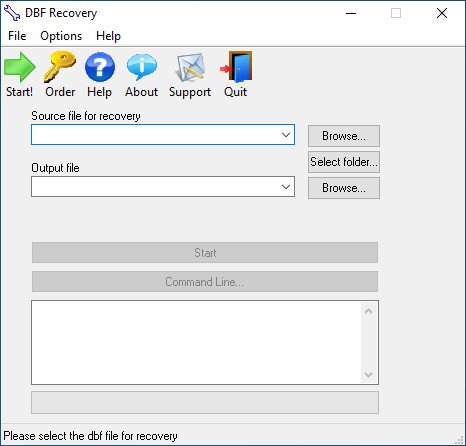Viewport: 466px width, 446px height.
Task: Expand the Output file dropdown arrow
Action: [286, 187]
